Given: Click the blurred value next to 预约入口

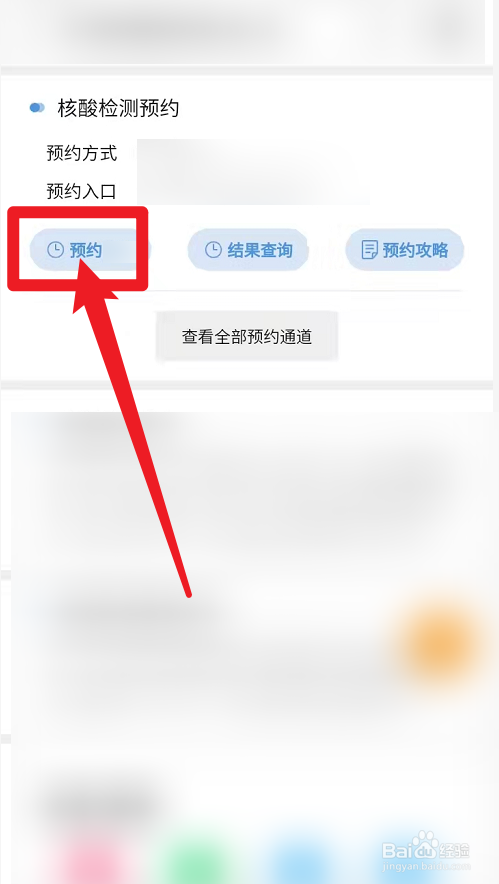Looking at the screenshot, I should tap(254, 191).
